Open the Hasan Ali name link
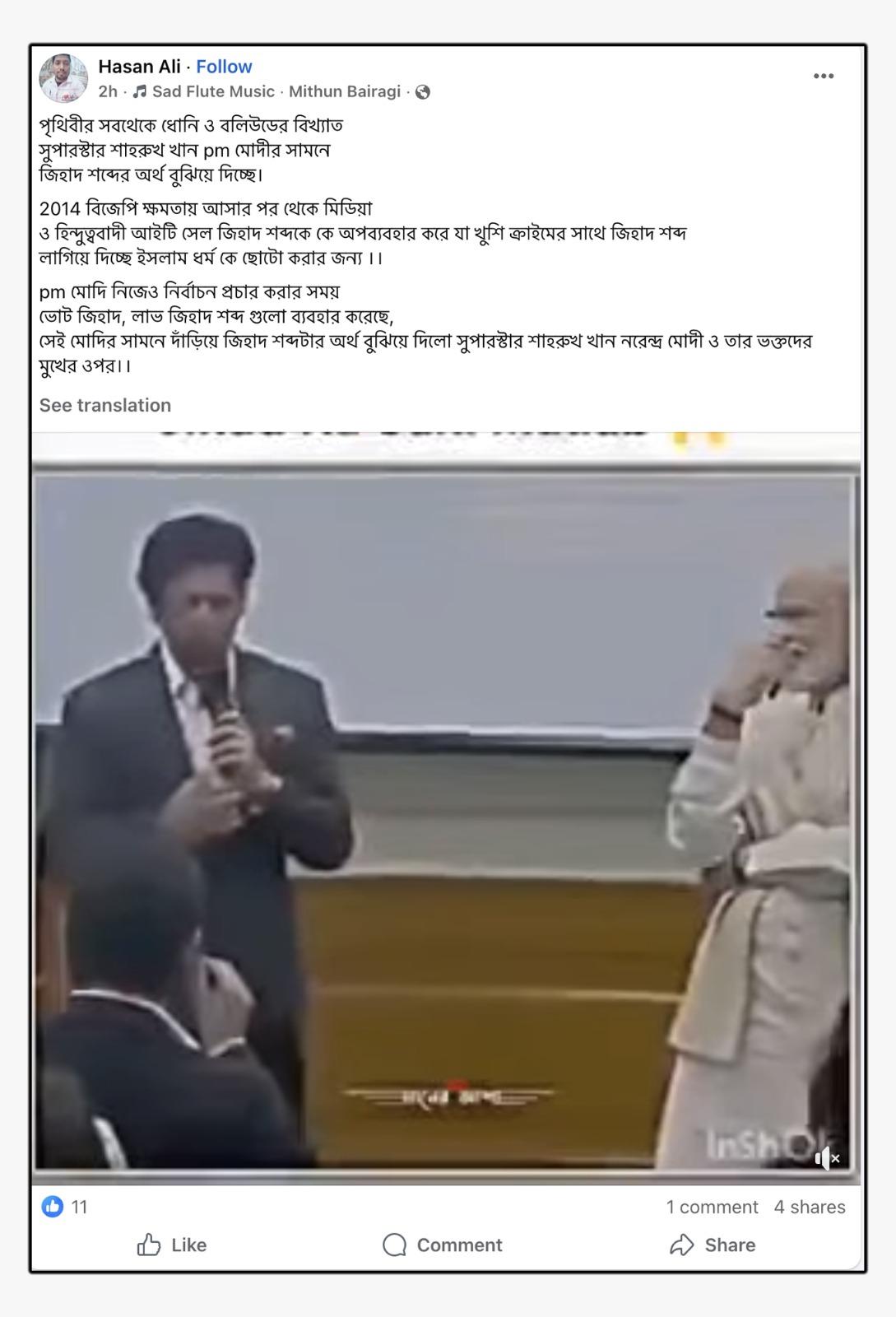Image resolution: width=896 pixels, height=1317 pixels. pyautogui.click(x=139, y=67)
